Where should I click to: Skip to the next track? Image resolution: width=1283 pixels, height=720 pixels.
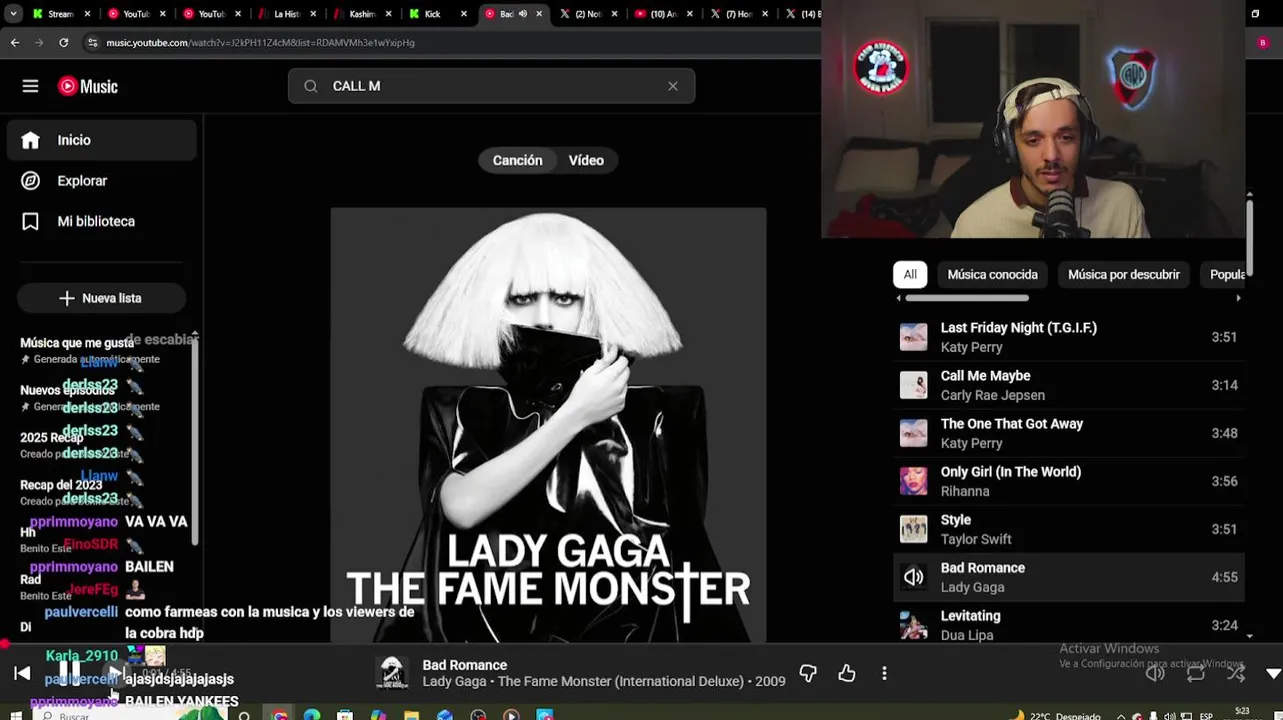tap(116, 673)
